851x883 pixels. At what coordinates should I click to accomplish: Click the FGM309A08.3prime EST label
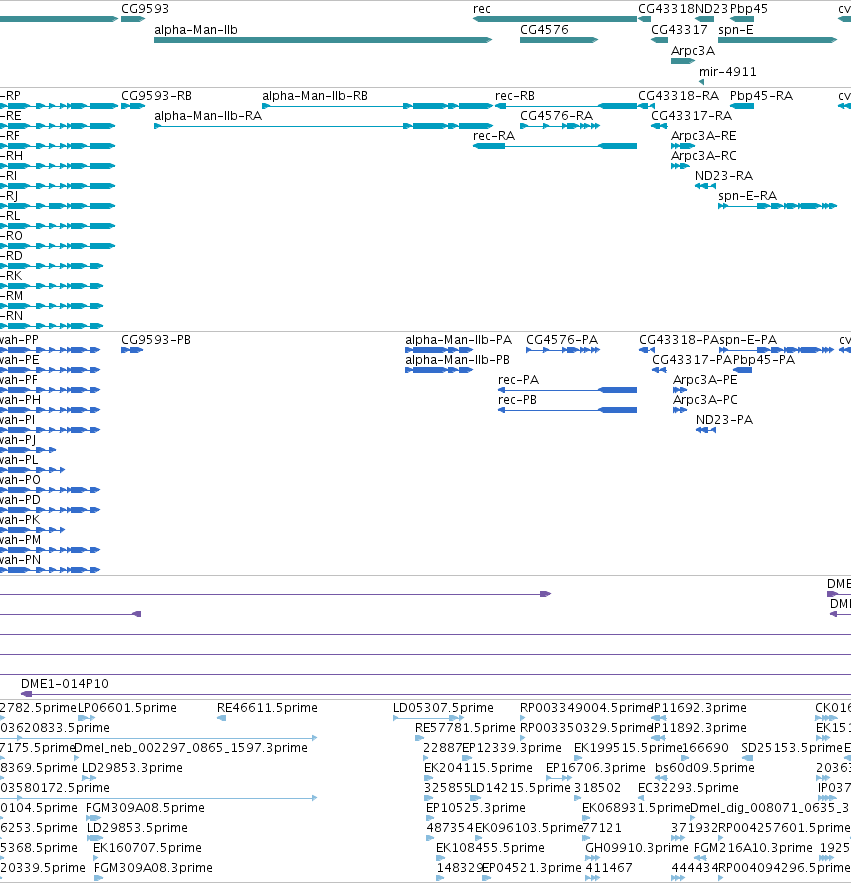pos(153,868)
